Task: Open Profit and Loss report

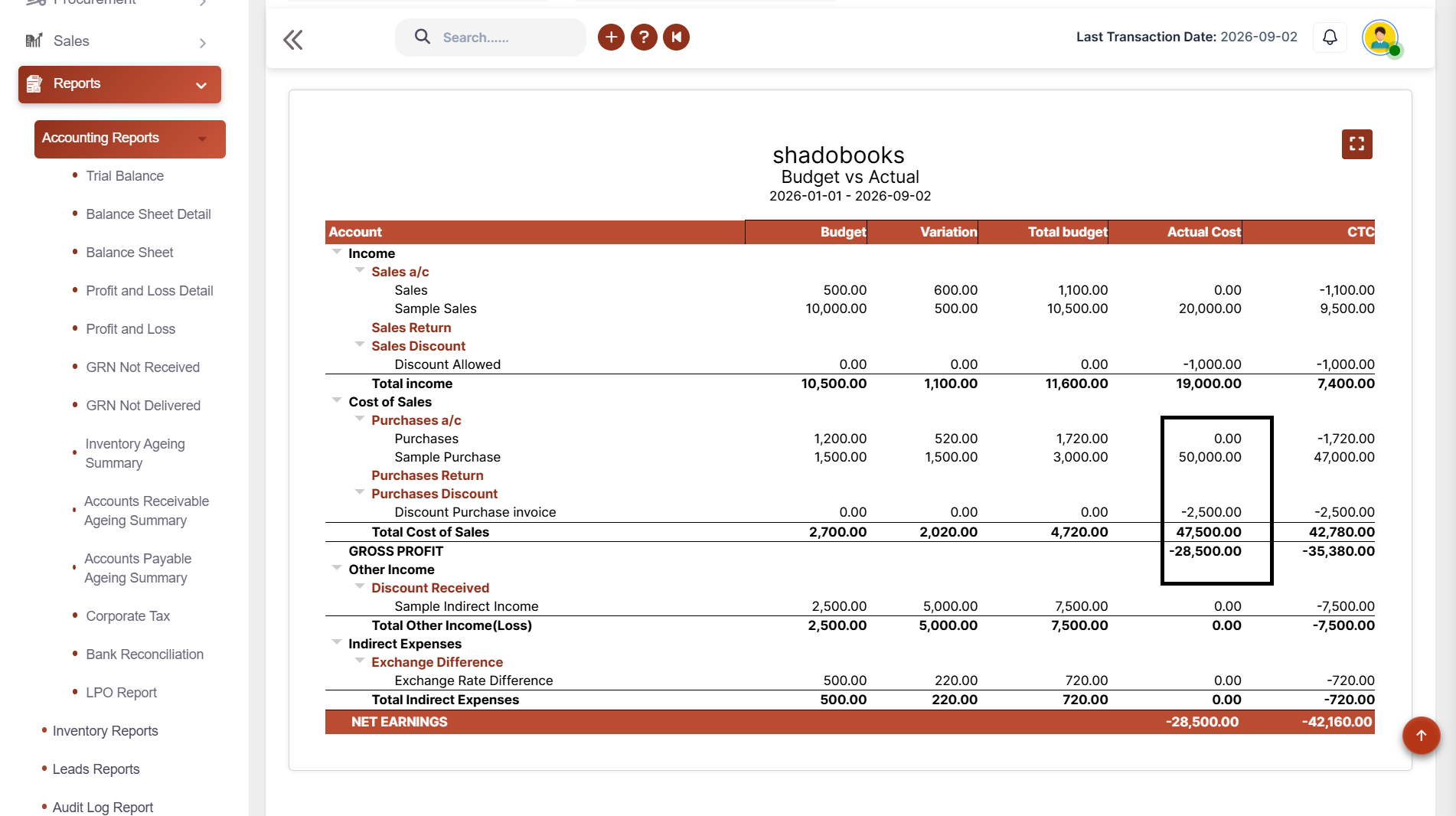Action: [x=131, y=329]
